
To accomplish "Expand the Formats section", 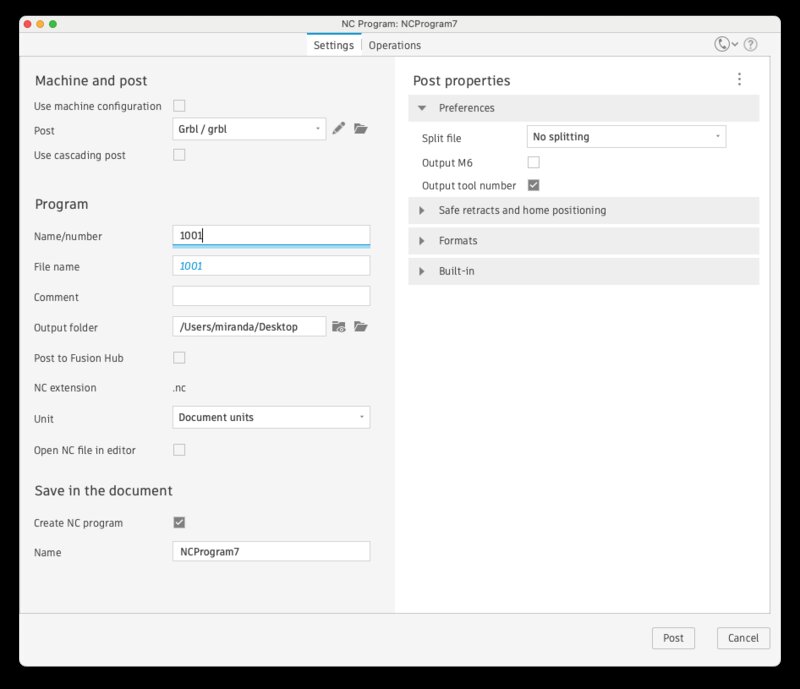I will pyautogui.click(x=458, y=241).
